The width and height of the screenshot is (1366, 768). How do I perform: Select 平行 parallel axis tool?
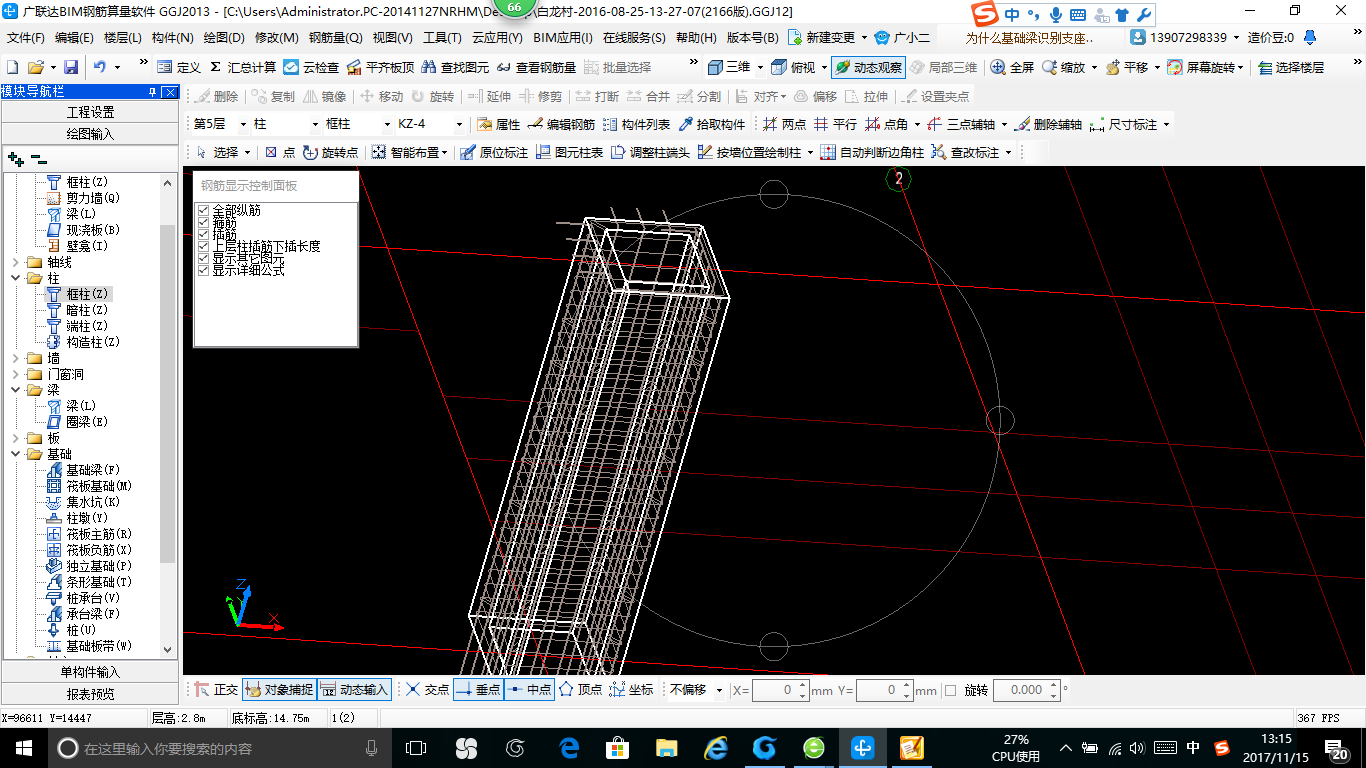pyautogui.click(x=836, y=124)
